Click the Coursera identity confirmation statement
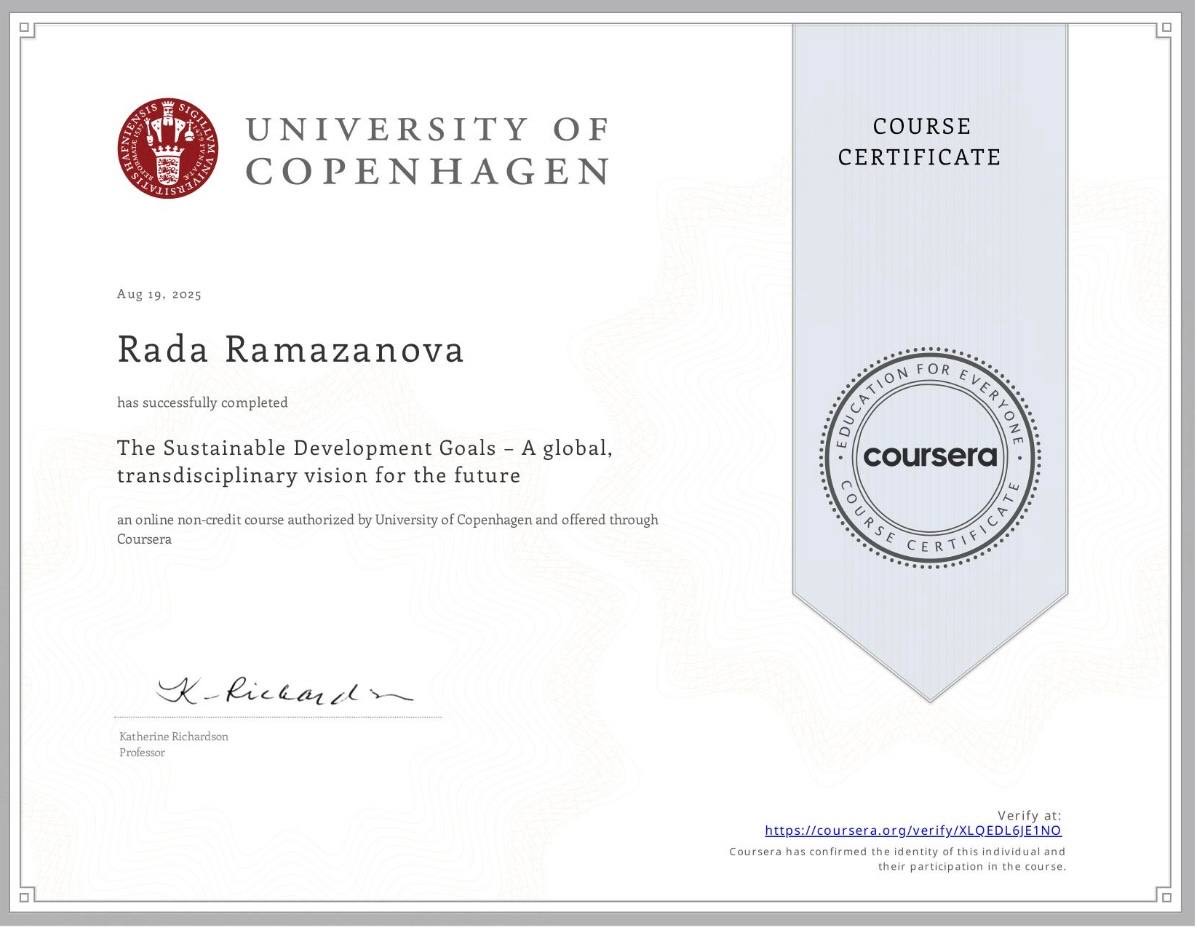Viewport: 1197px width, 928px height. pyautogui.click(x=897, y=859)
